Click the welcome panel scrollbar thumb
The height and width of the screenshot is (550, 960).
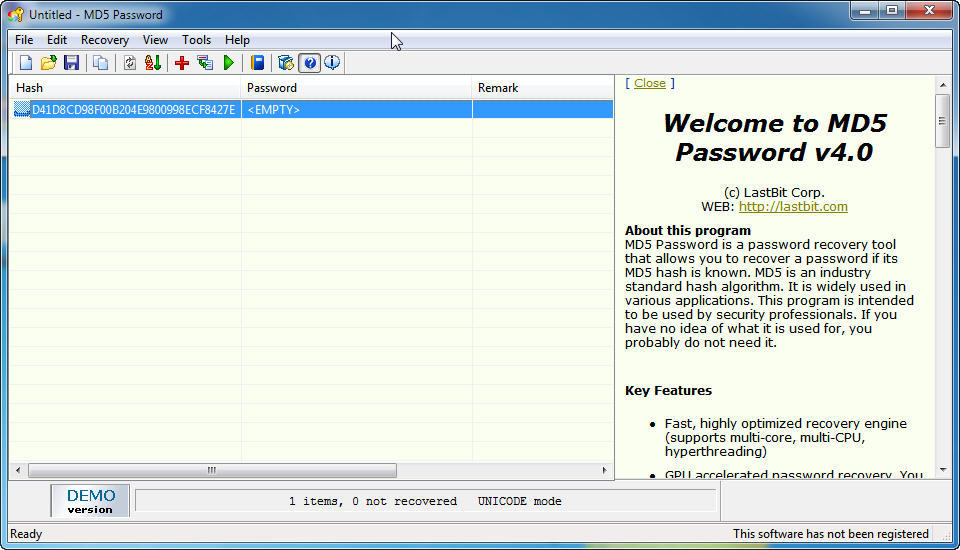(943, 121)
